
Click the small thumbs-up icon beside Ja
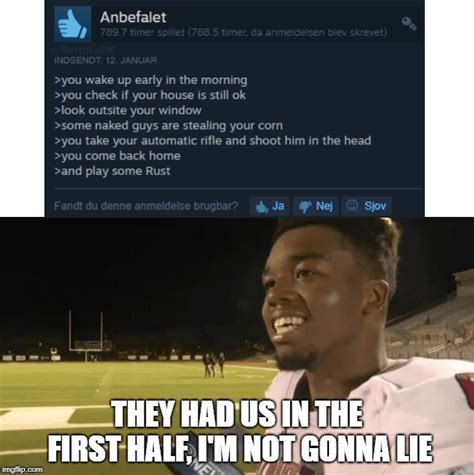[262, 206]
